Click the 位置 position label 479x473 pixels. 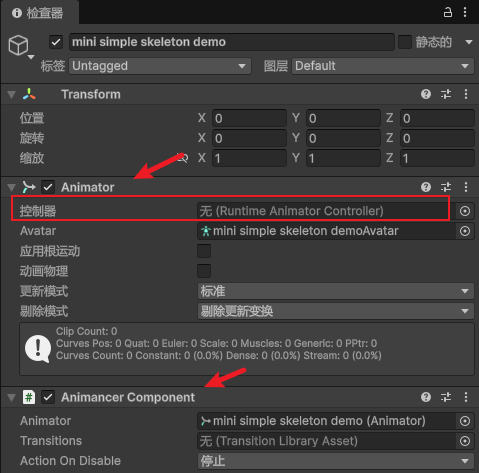[32, 118]
